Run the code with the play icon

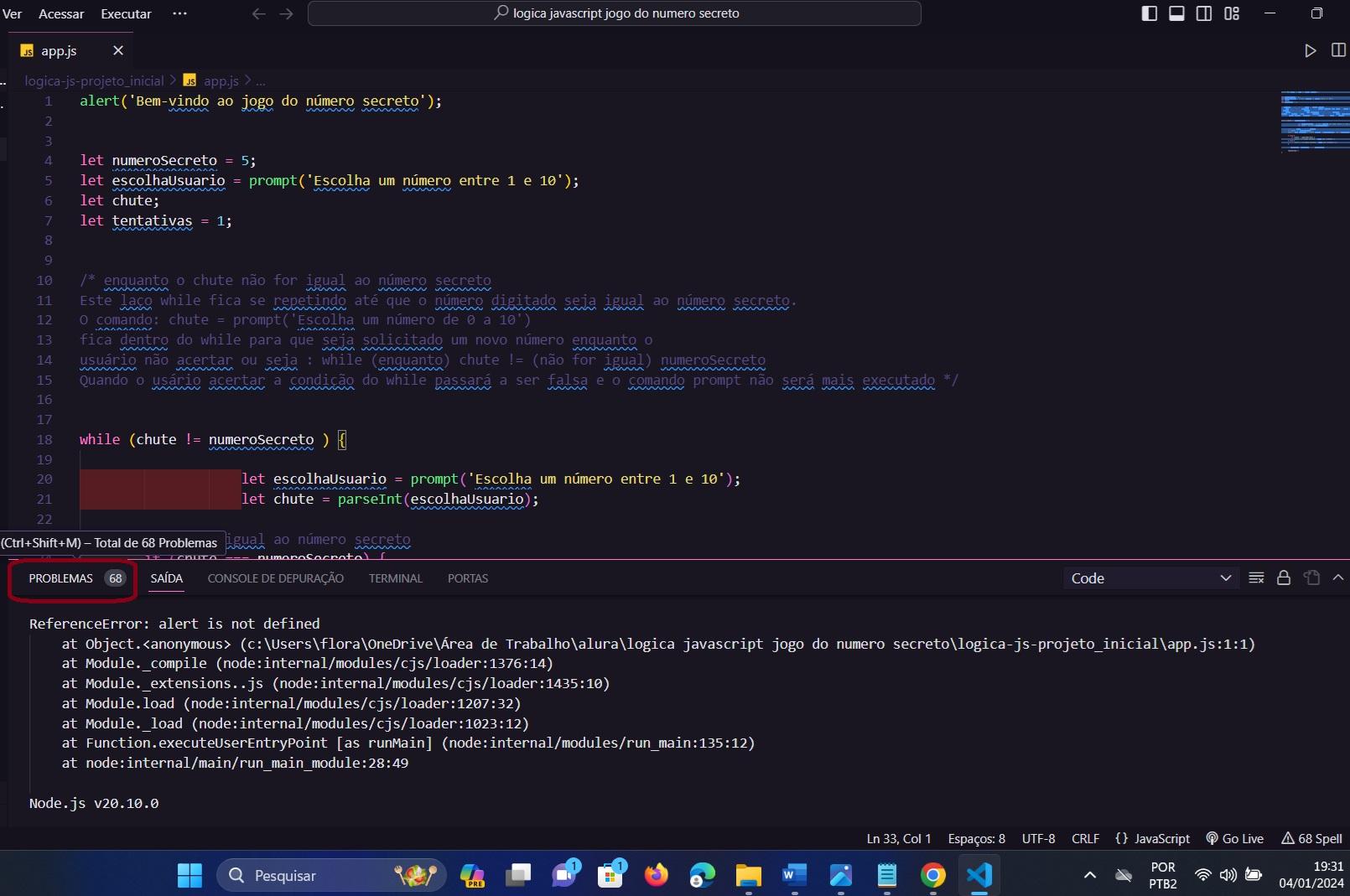[1311, 51]
